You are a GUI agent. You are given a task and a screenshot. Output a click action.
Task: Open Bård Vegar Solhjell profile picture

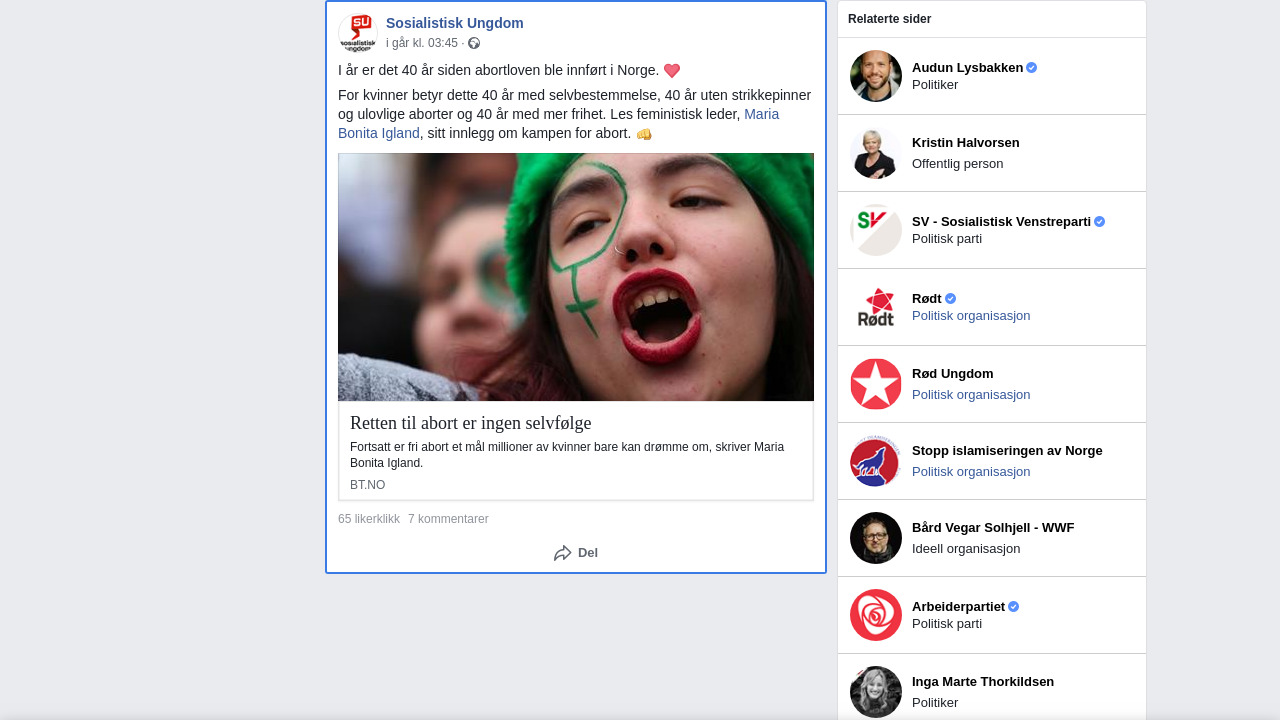click(x=876, y=538)
